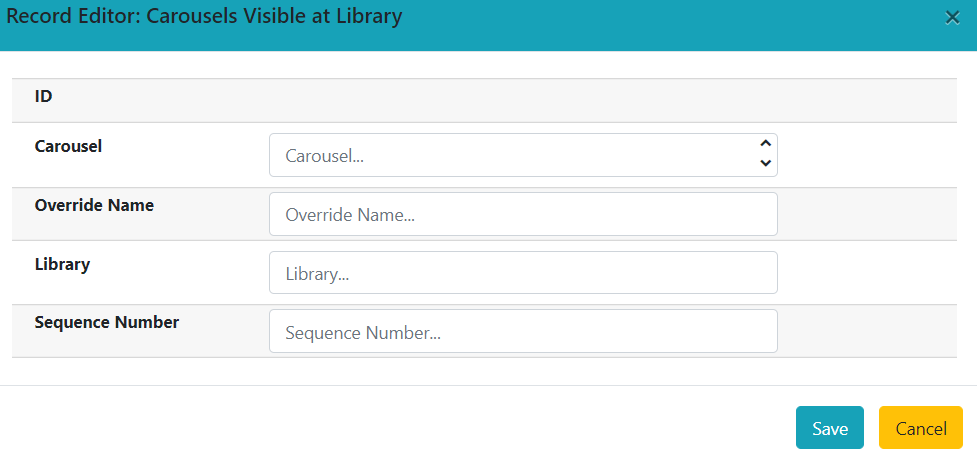The image size is (977, 461).
Task: Click the ID field label
Action: [x=43, y=97]
